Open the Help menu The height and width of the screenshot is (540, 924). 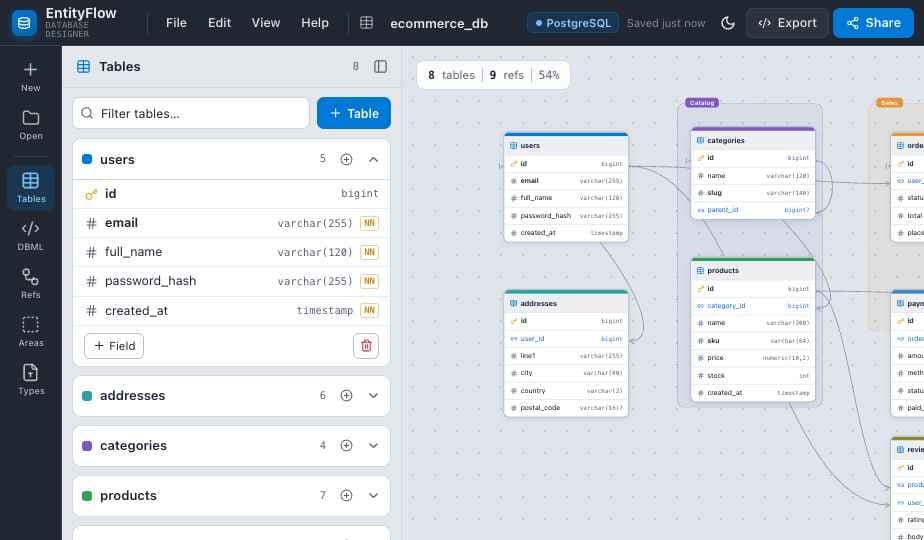coord(315,23)
